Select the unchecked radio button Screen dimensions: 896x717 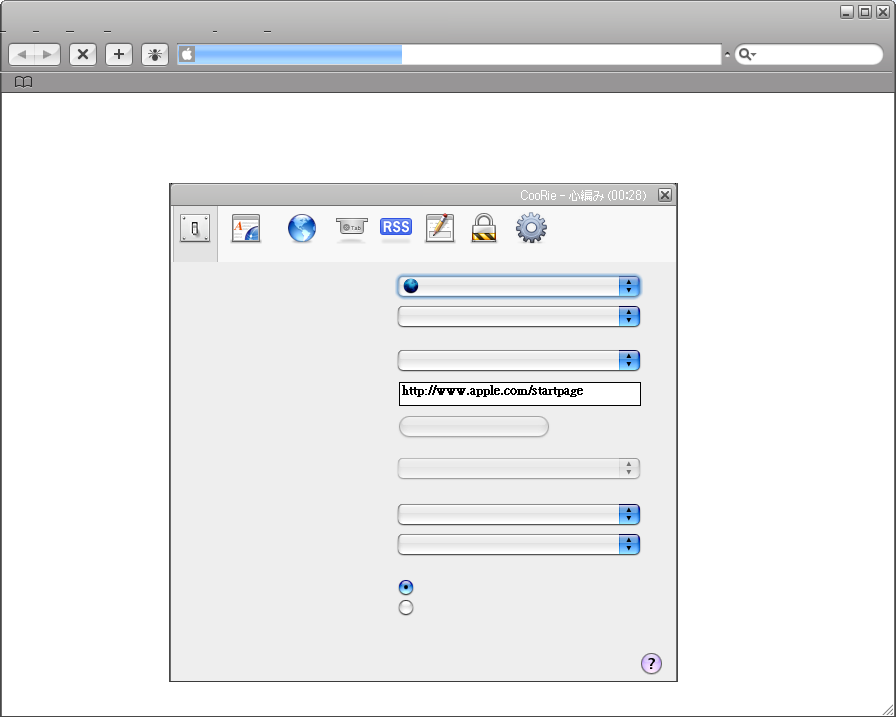click(406, 608)
